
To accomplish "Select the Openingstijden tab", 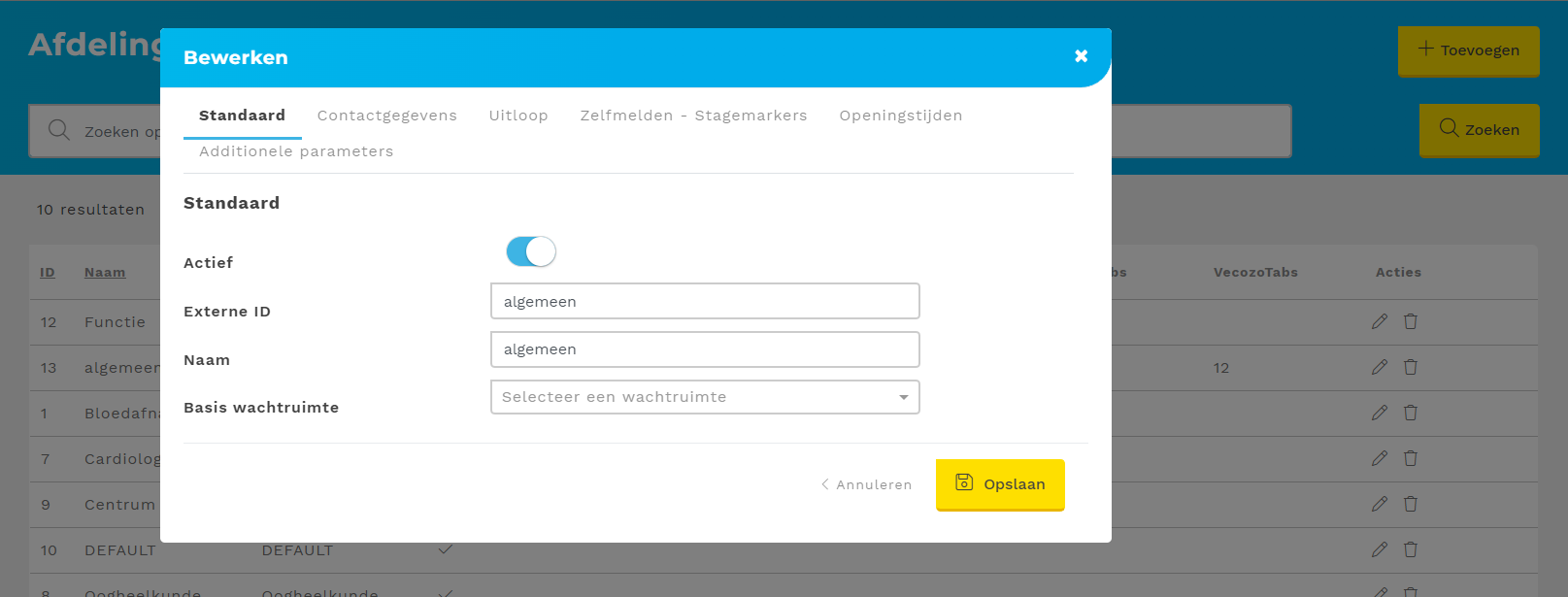I will coord(900,116).
